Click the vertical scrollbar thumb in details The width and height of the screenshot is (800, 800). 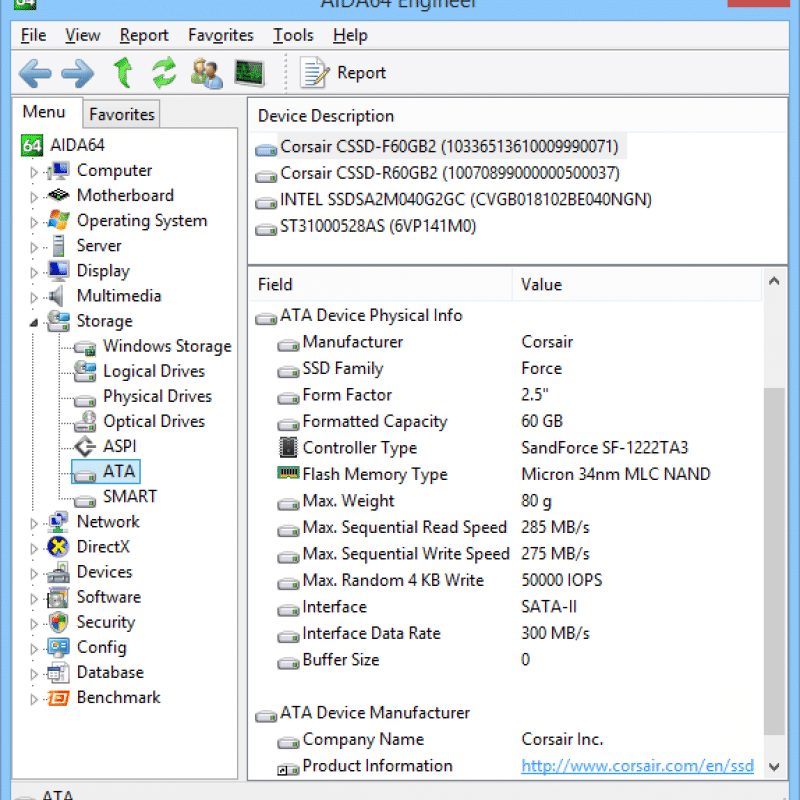[774, 561]
